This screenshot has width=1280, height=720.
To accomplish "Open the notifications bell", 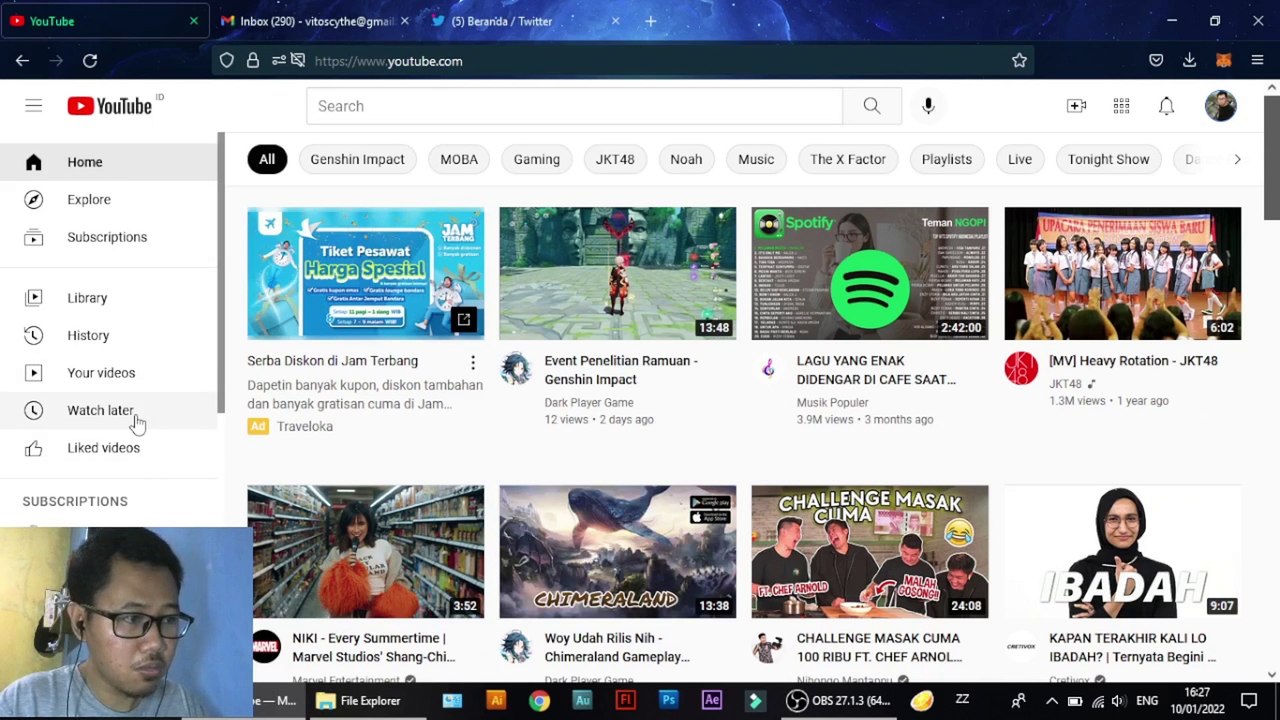I will tap(1166, 106).
